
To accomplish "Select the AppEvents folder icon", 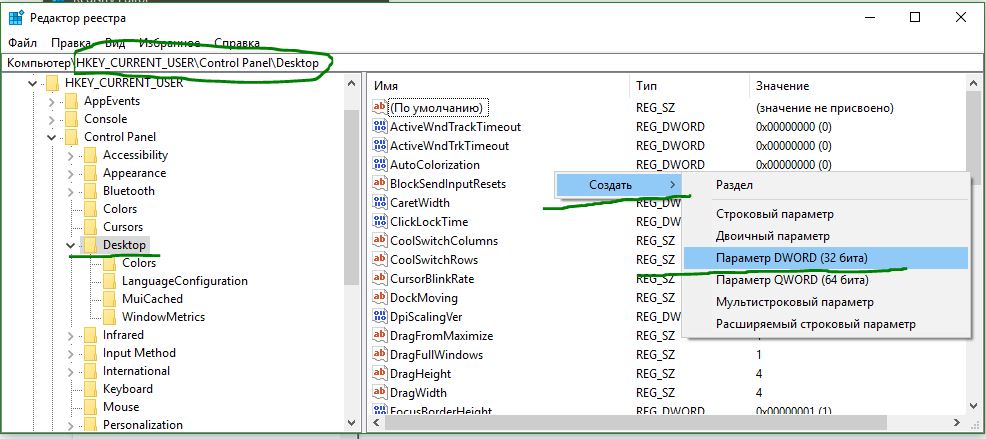I will pyautogui.click(x=72, y=101).
